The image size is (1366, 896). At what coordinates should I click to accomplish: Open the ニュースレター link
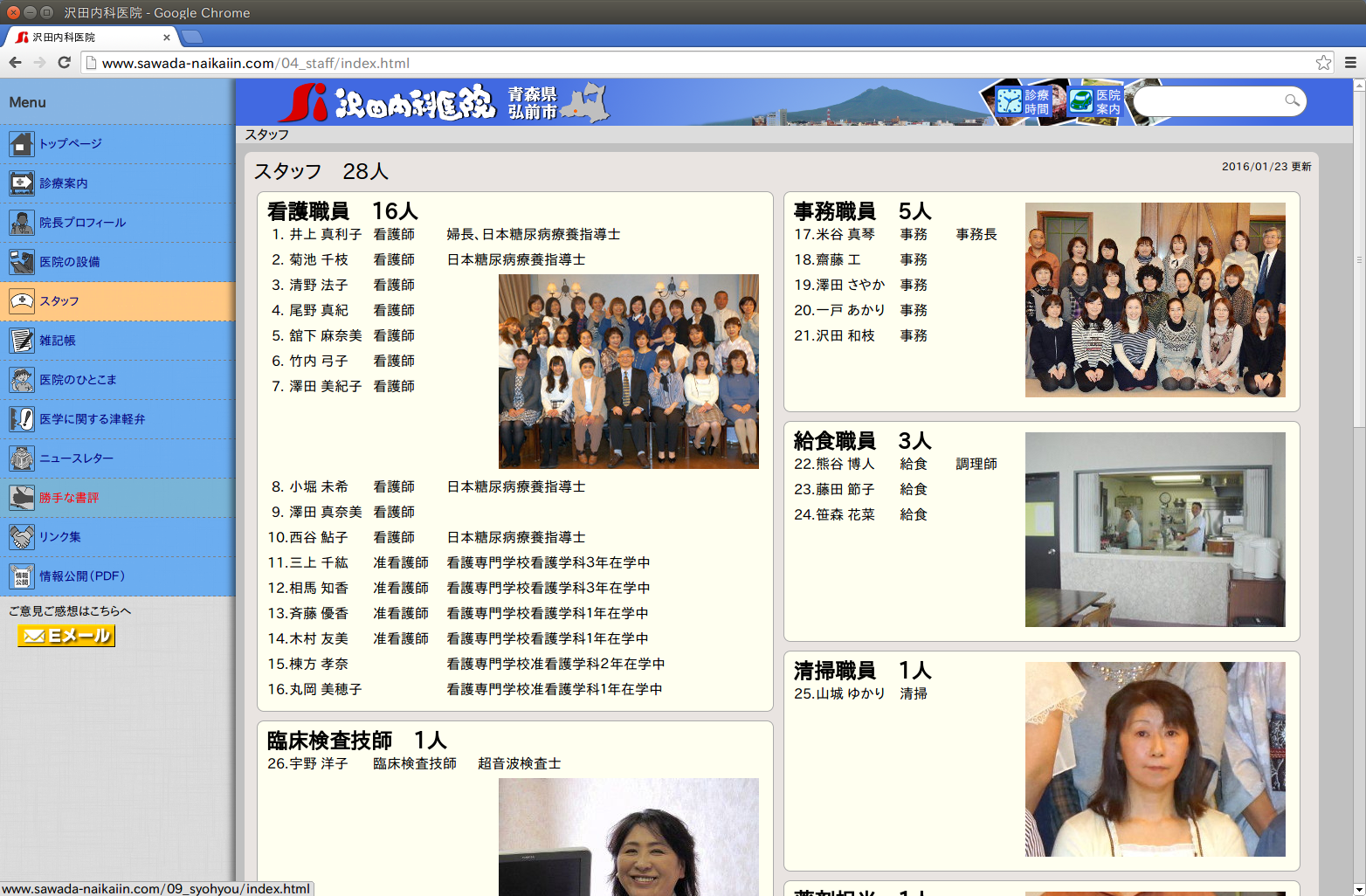pos(77,458)
